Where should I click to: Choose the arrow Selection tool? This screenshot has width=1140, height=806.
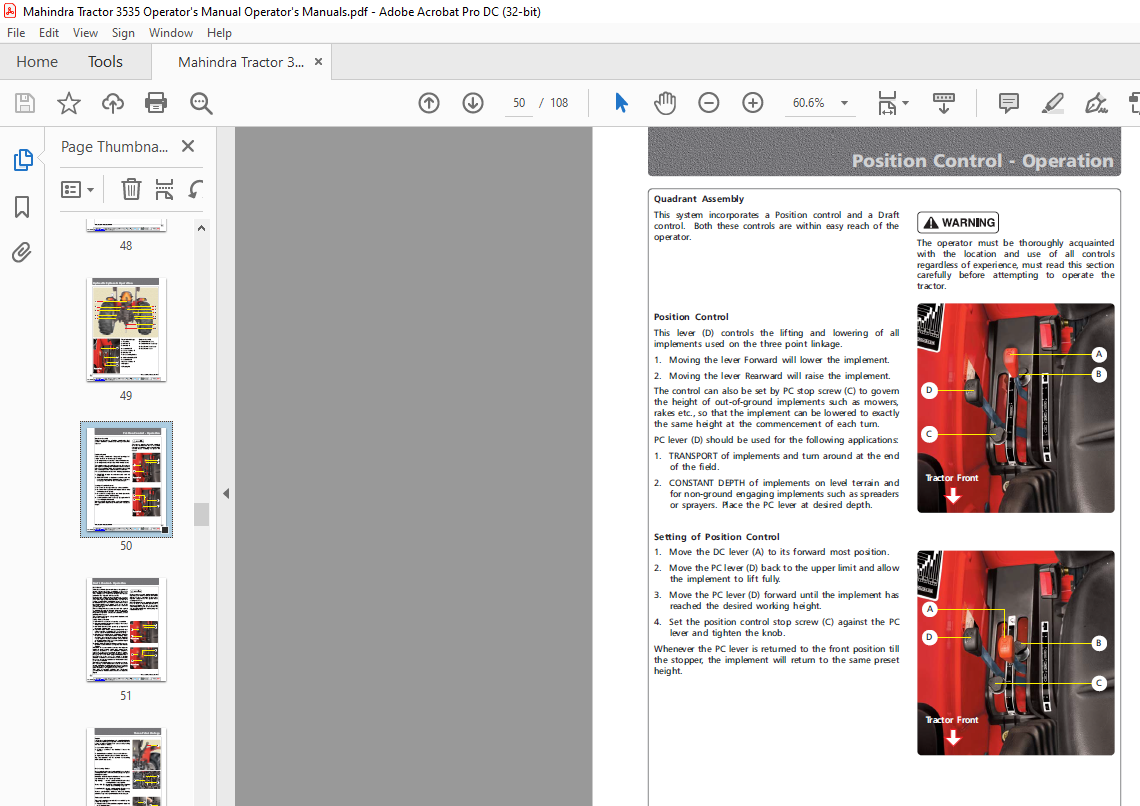pyautogui.click(x=621, y=103)
